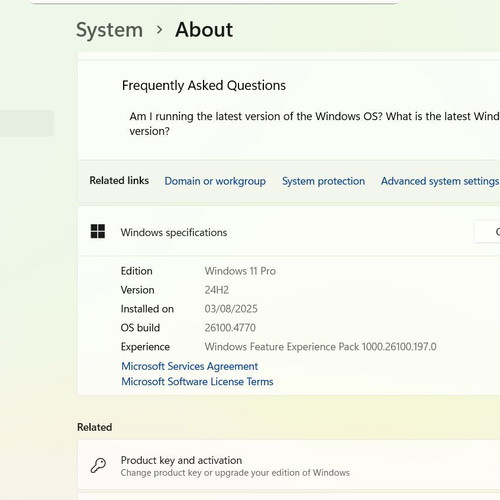Click the key icon for product activation

(x=98, y=465)
